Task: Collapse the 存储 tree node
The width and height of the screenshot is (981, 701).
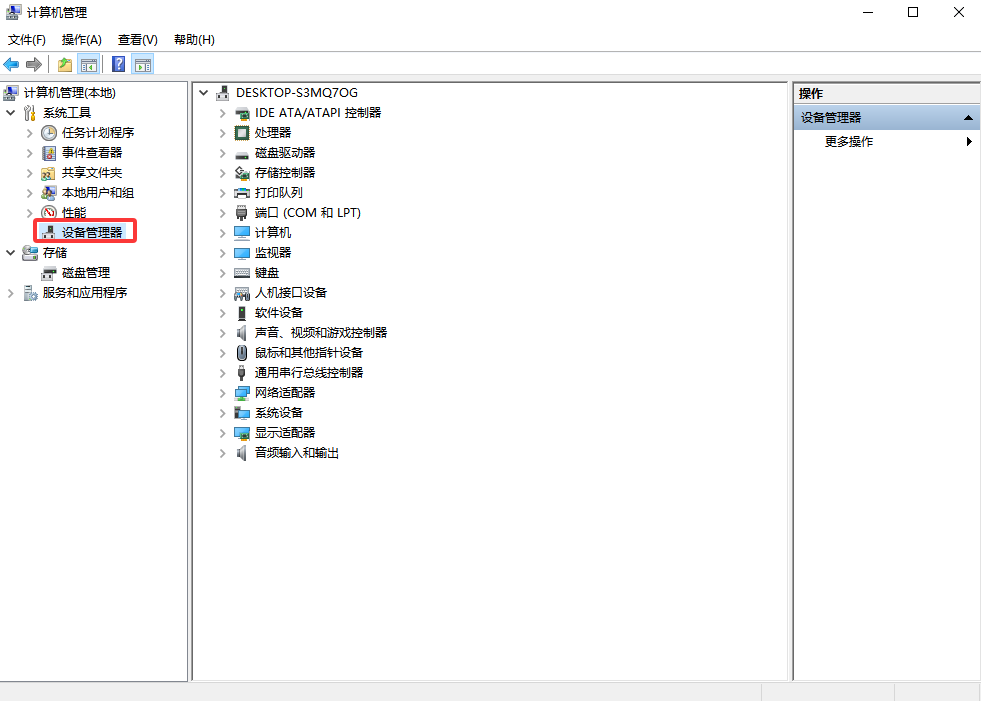Action: 11,253
